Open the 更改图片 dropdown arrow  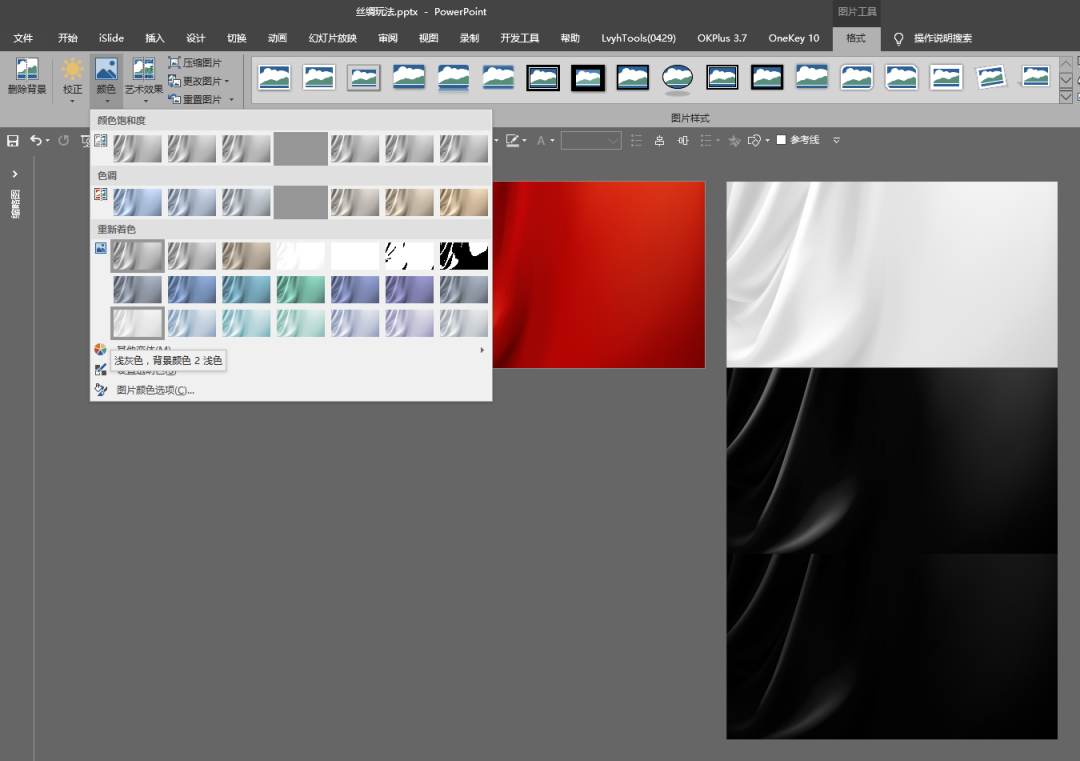coord(227,81)
